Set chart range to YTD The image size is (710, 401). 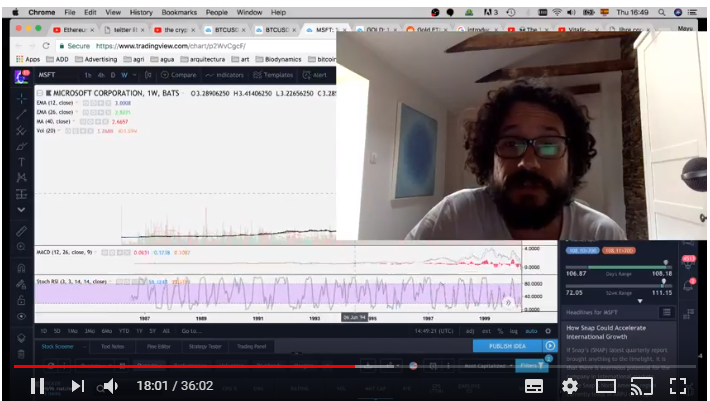[x=124, y=331]
